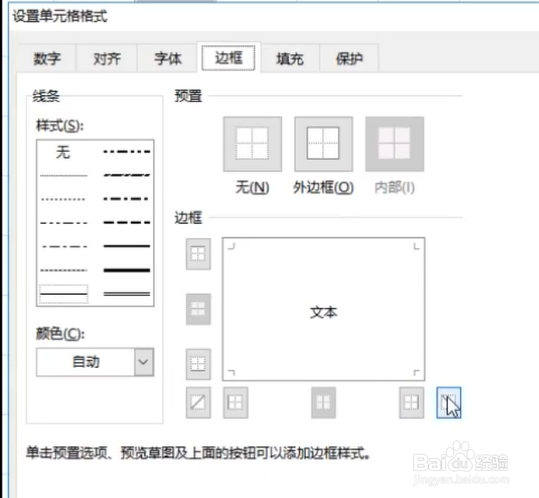Click the 文本 border preview area
Image resolution: width=539 pixels, height=498 pixels.
click(x=323, y=309)
